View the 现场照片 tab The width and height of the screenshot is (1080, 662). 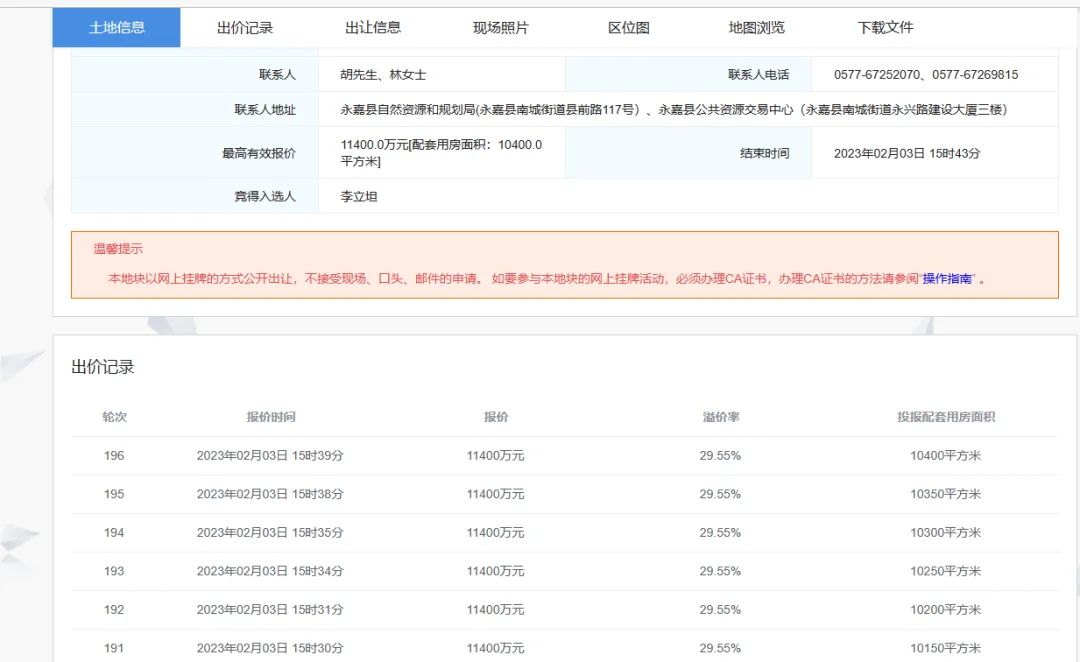(501, 28)
